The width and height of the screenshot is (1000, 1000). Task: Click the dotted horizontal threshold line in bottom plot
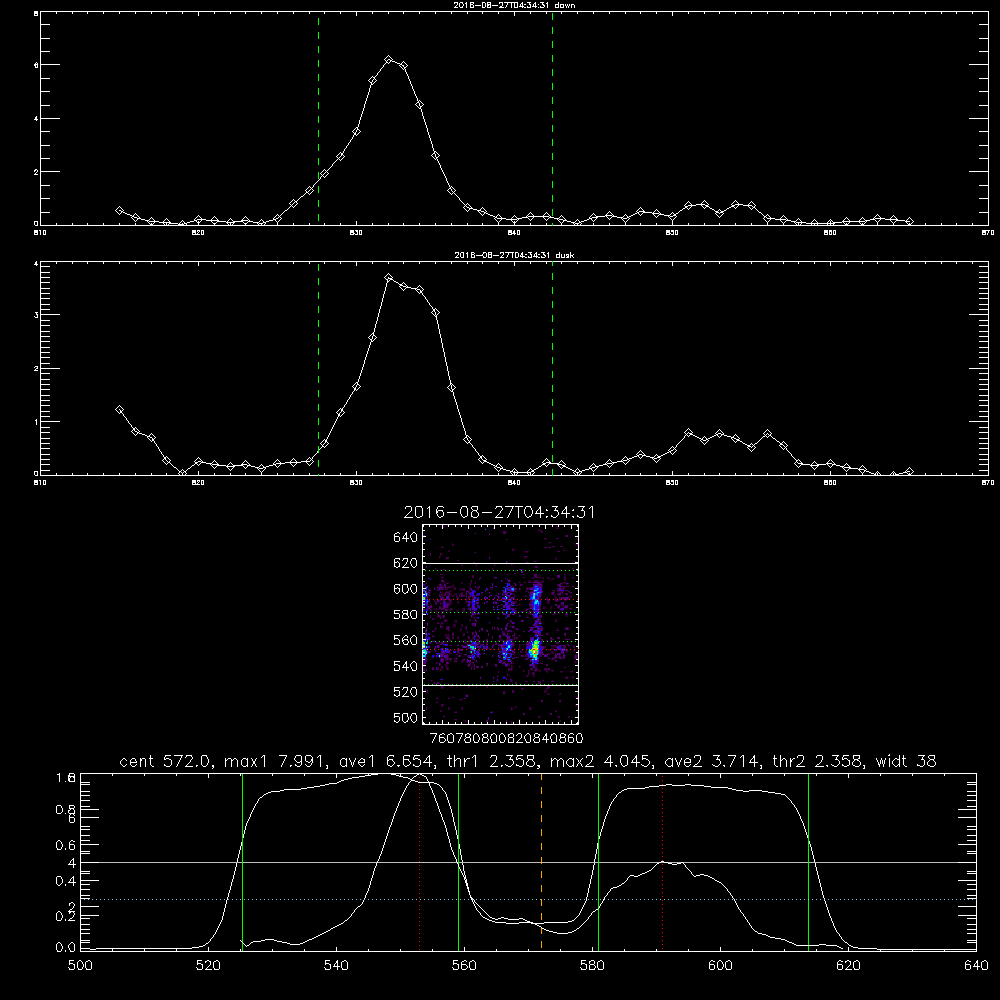(x=528, y=899)
